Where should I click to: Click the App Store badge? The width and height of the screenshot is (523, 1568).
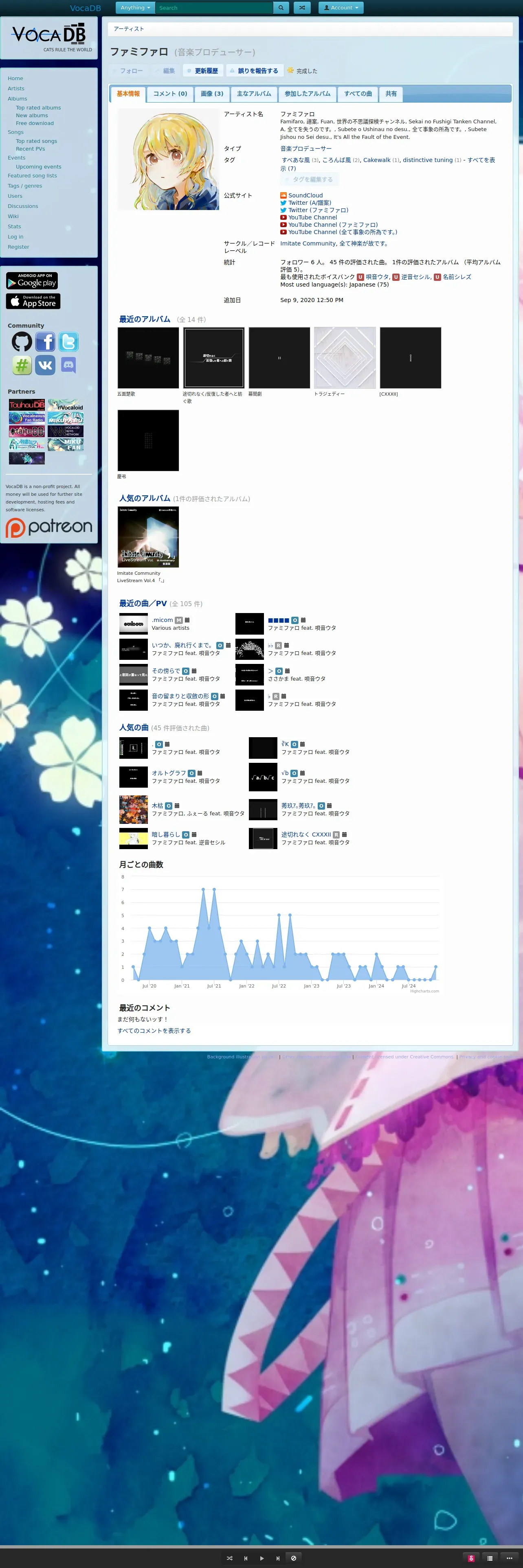point(33,301)
